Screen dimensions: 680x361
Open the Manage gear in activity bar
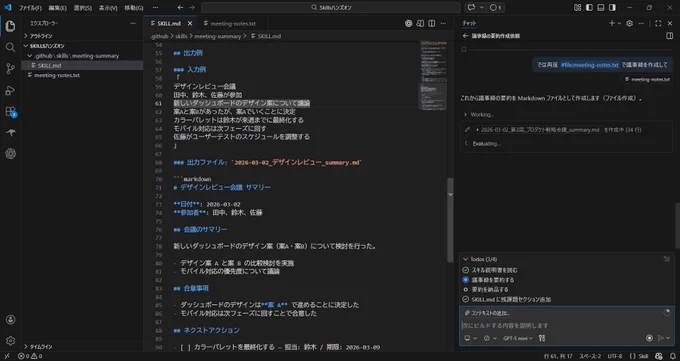coord(10,341)
